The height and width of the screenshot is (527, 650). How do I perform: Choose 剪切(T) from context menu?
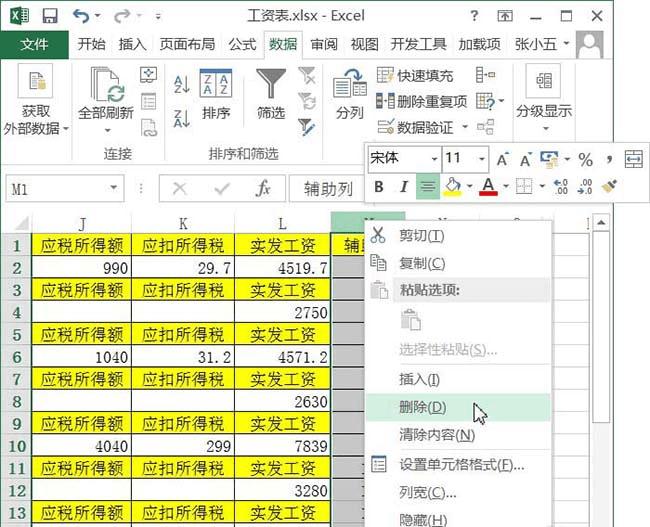point(458,236)
